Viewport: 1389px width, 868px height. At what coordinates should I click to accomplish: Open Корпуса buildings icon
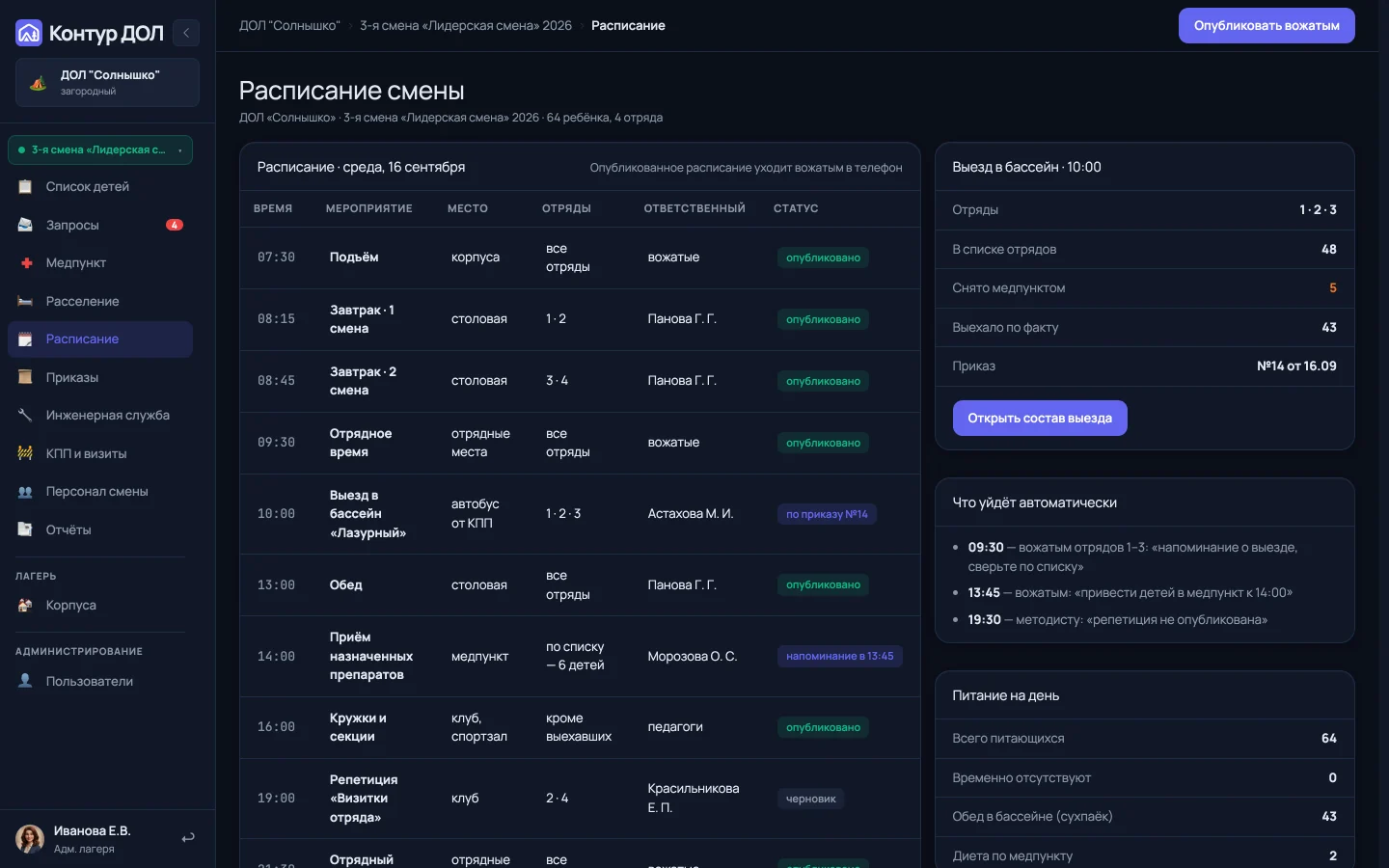click(x=25, y=605)
